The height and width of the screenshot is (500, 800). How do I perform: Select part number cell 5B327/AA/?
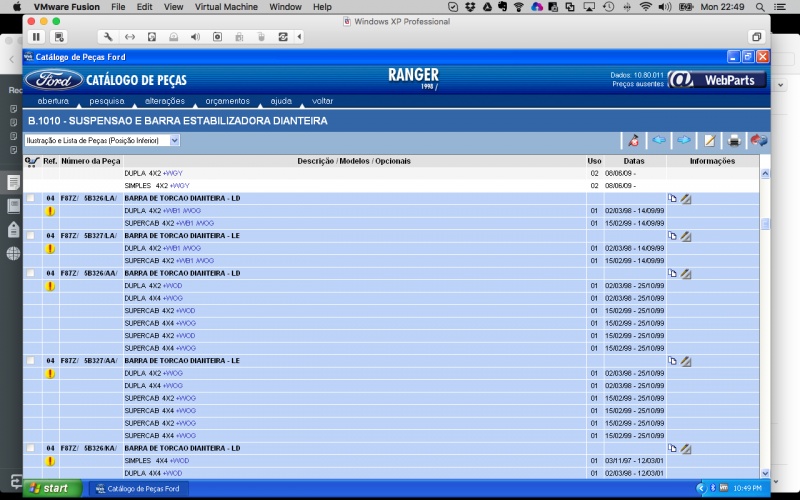(x=89, y=361)
